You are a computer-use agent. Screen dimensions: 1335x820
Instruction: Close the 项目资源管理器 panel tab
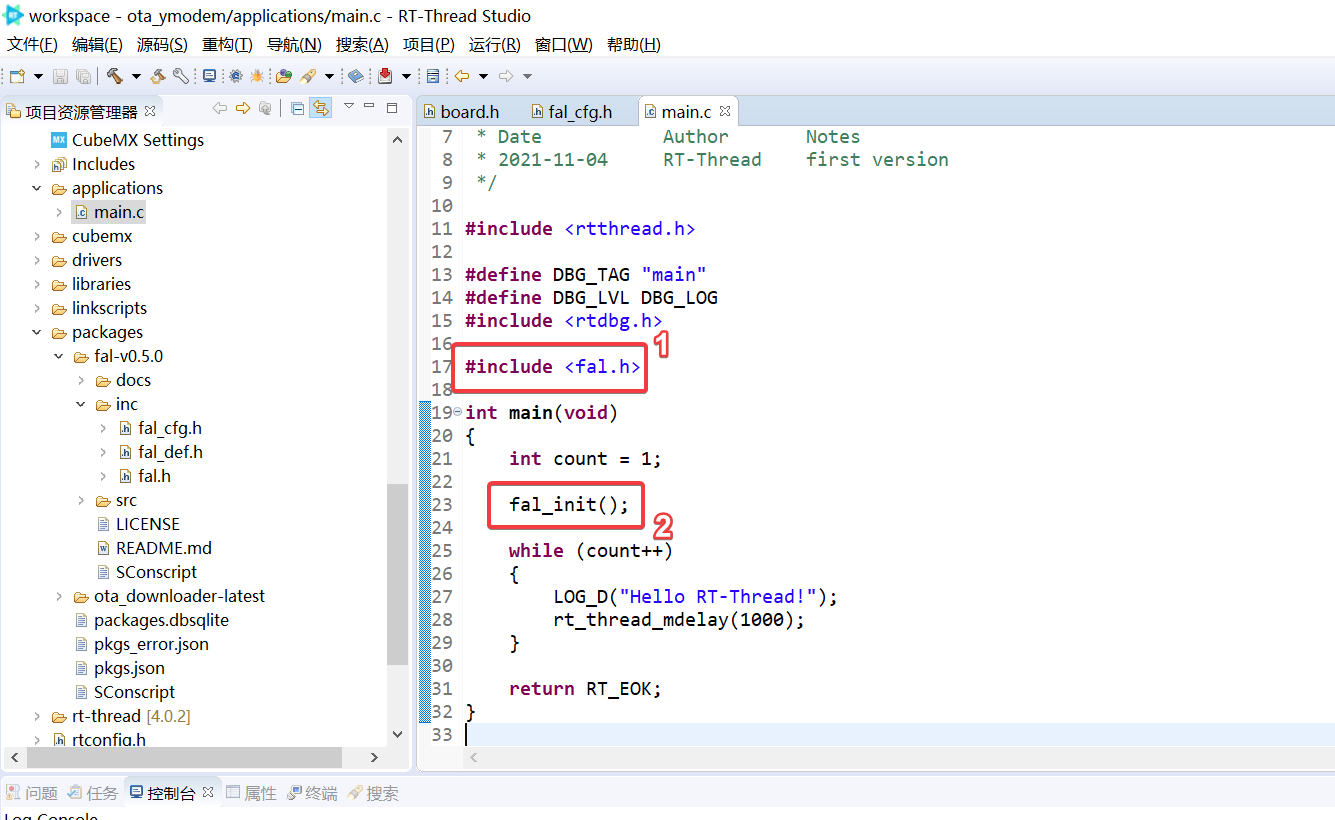pos(150,111)
